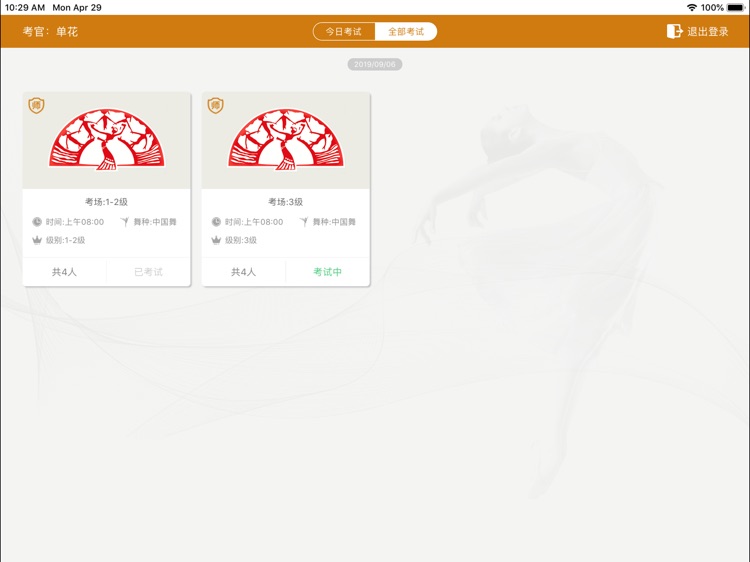Screen dimensions: 750x562
Task: Click the 10:29 AM clock in status bar
Action: coord(25,8)
